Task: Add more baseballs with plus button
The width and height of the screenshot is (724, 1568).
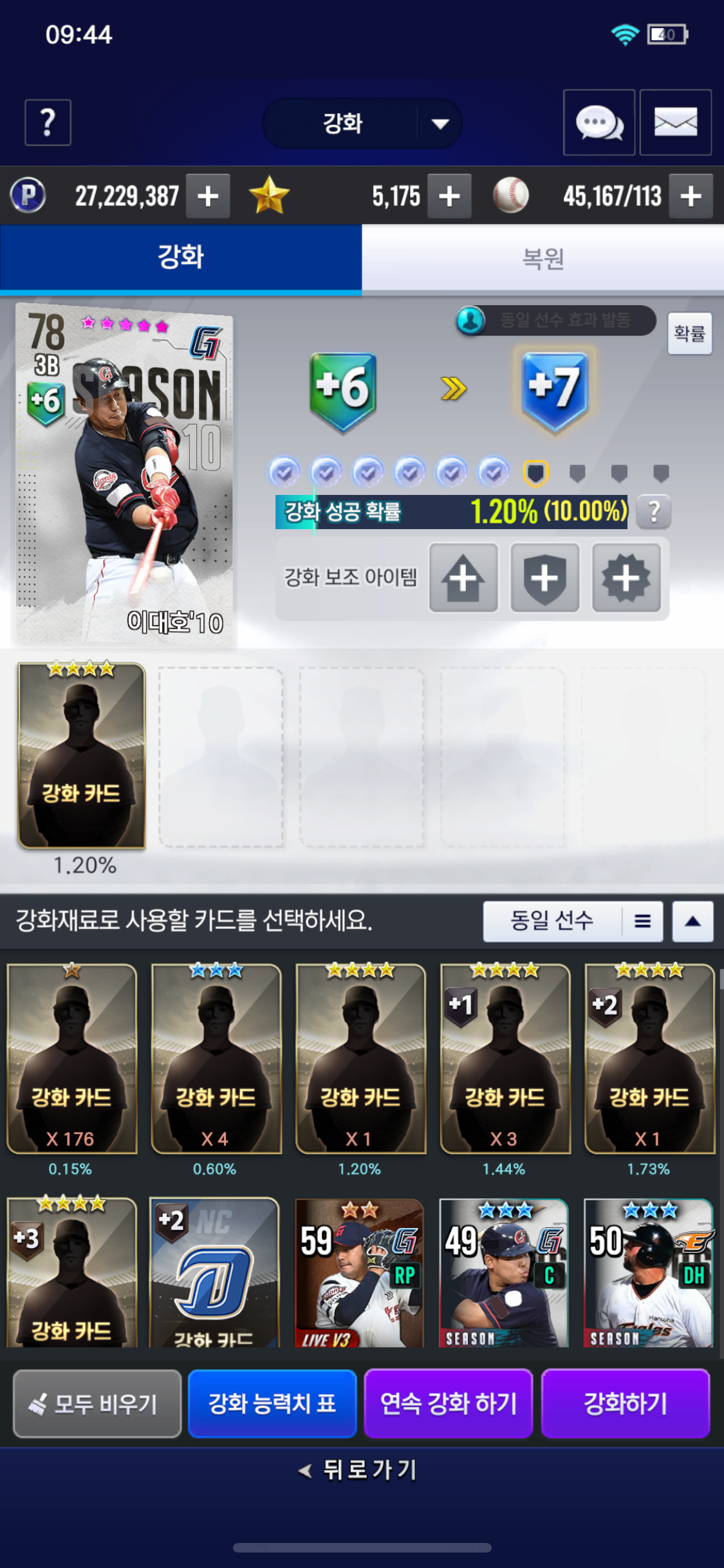Action: (691, 196)
